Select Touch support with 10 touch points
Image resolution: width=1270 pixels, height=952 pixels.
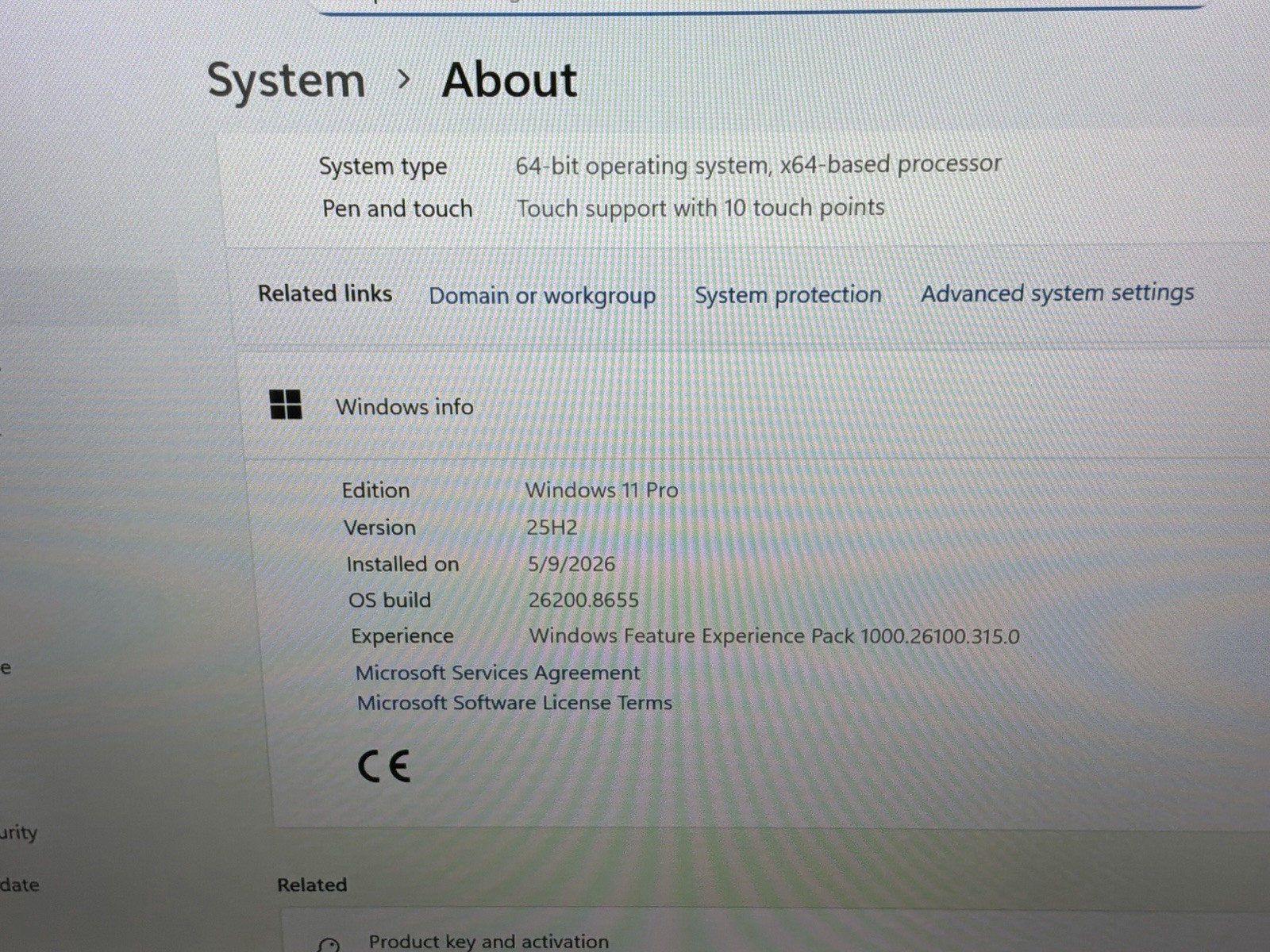click(x=701, y=208)
